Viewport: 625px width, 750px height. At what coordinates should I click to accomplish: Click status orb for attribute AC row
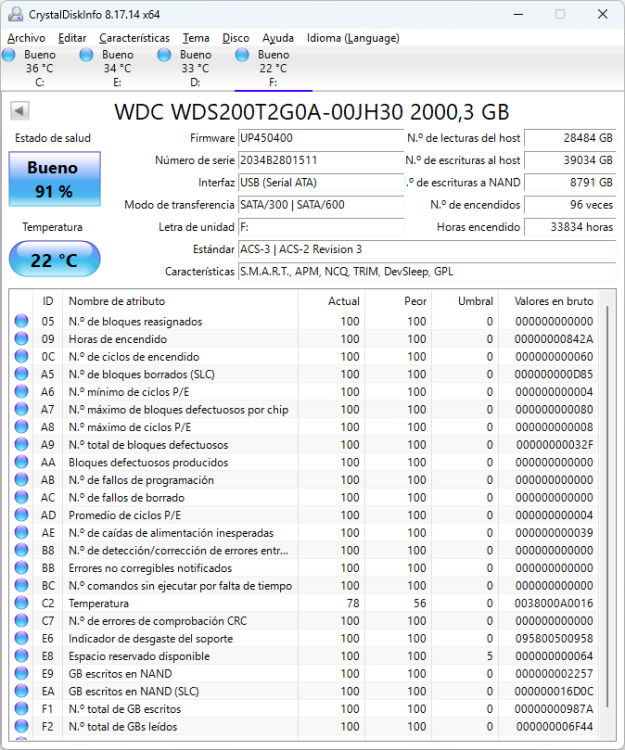[22, 497]
